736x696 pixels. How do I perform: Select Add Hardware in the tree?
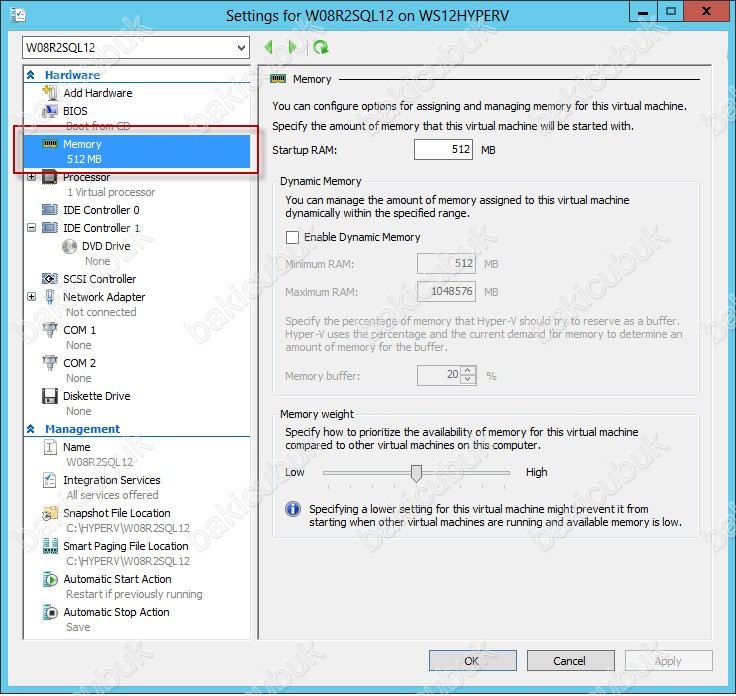(98, 93)
